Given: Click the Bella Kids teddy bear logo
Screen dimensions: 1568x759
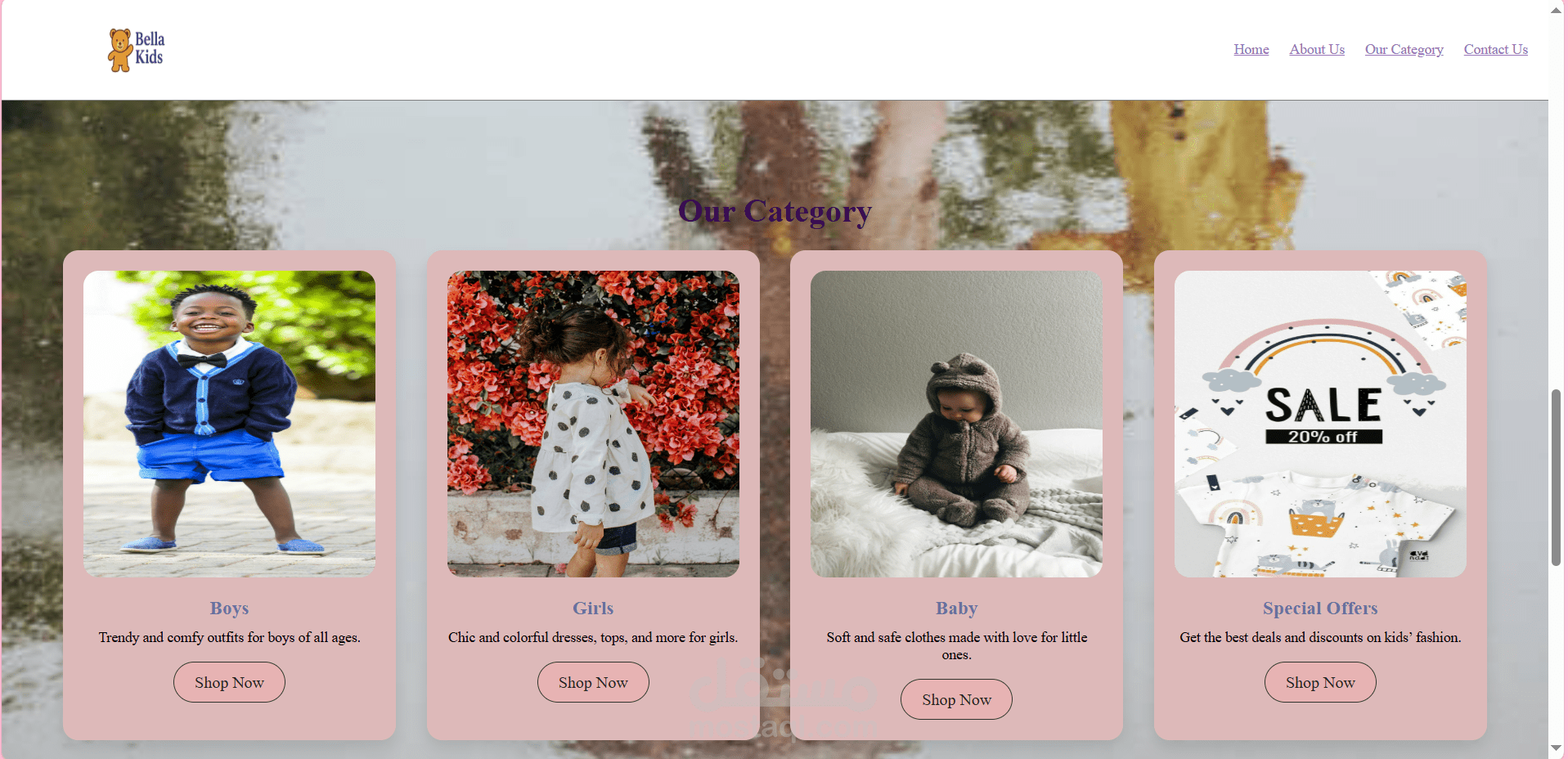Looking at the screenshot, I should 137,50.
